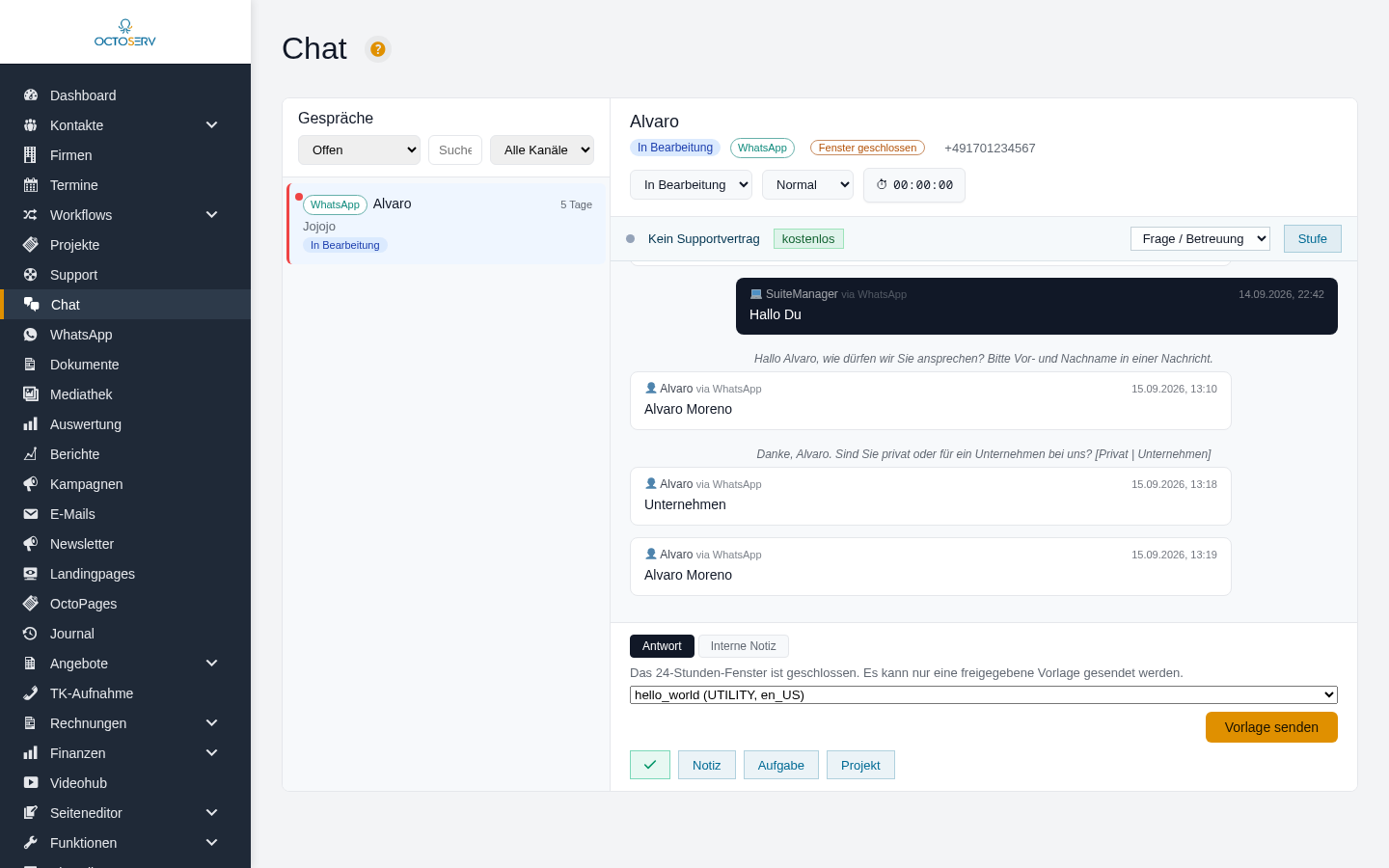Click the OctoServ logo
The height and width of the screenshot is (868, 1389).
pos(125,33)
